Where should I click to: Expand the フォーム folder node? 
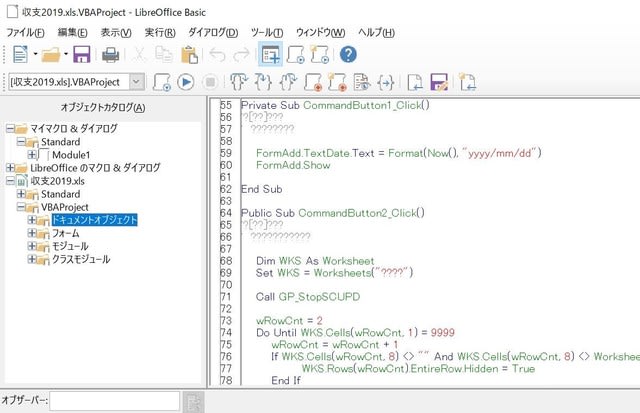[32, 233]
